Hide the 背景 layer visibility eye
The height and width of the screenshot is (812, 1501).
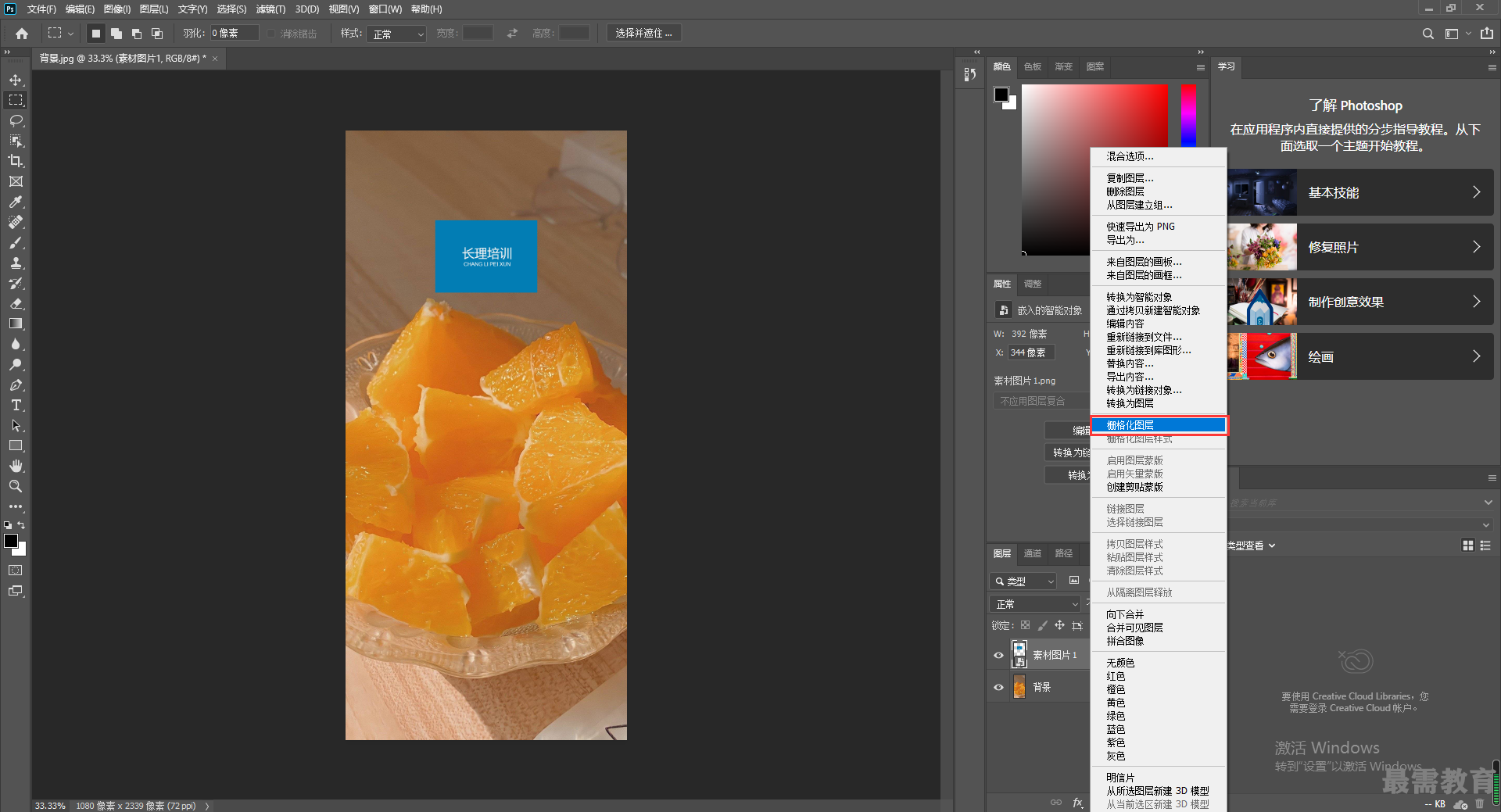click(x=998, y=688)
